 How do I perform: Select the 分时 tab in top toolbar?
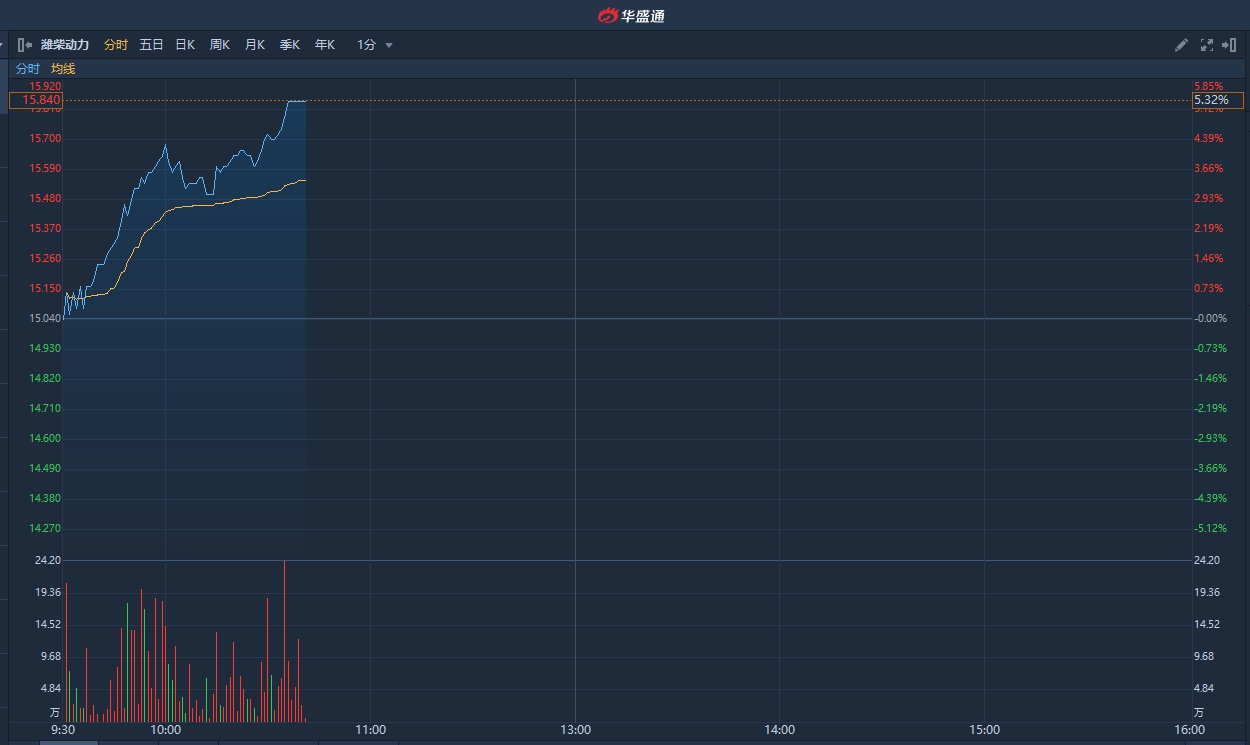point(116,45)
